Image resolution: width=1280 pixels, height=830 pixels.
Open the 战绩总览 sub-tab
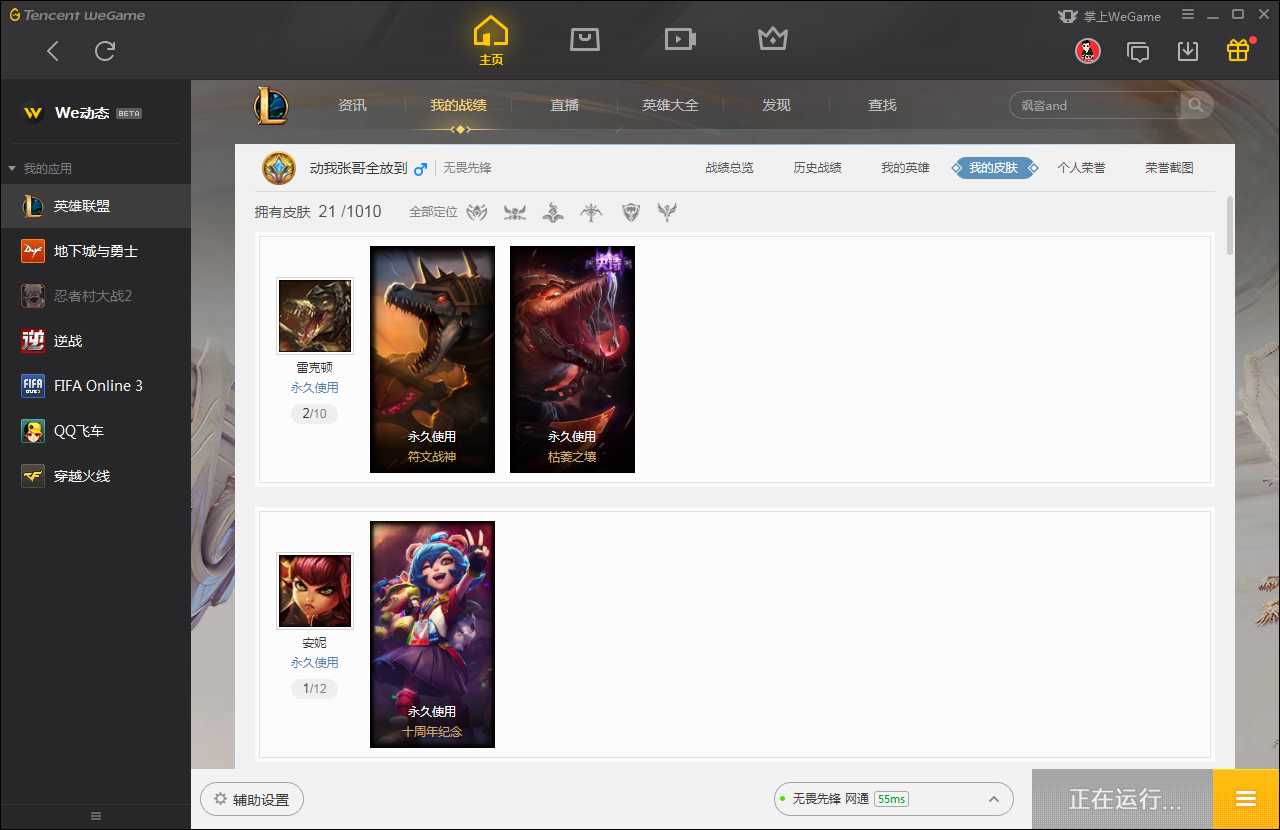click(x=730, y=168)
